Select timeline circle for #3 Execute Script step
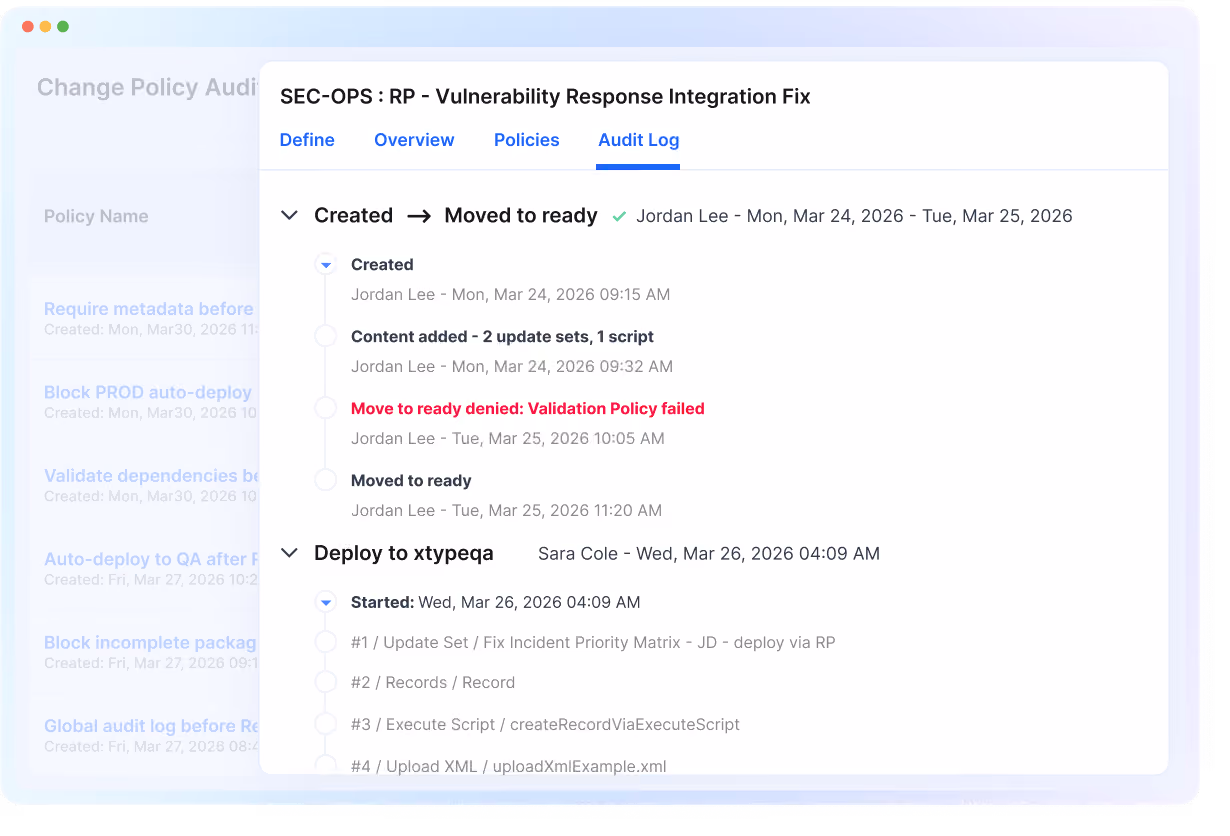 (326, 725)
